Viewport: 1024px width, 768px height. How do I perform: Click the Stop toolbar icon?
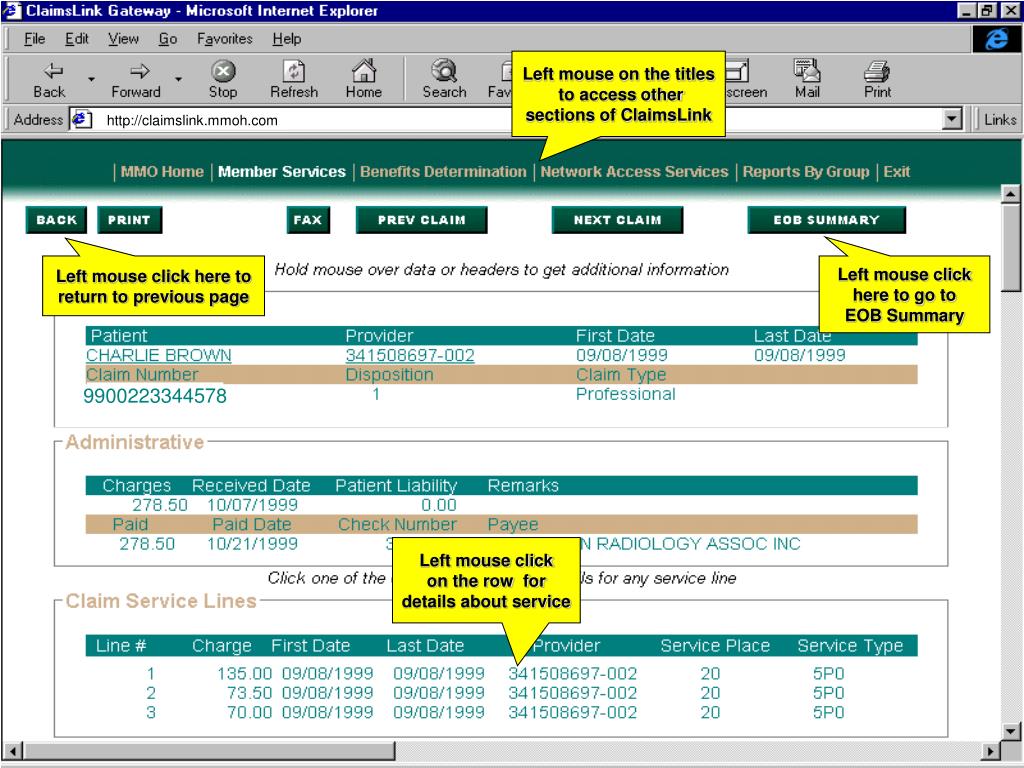pyautogui.click(x=223, y=71)
